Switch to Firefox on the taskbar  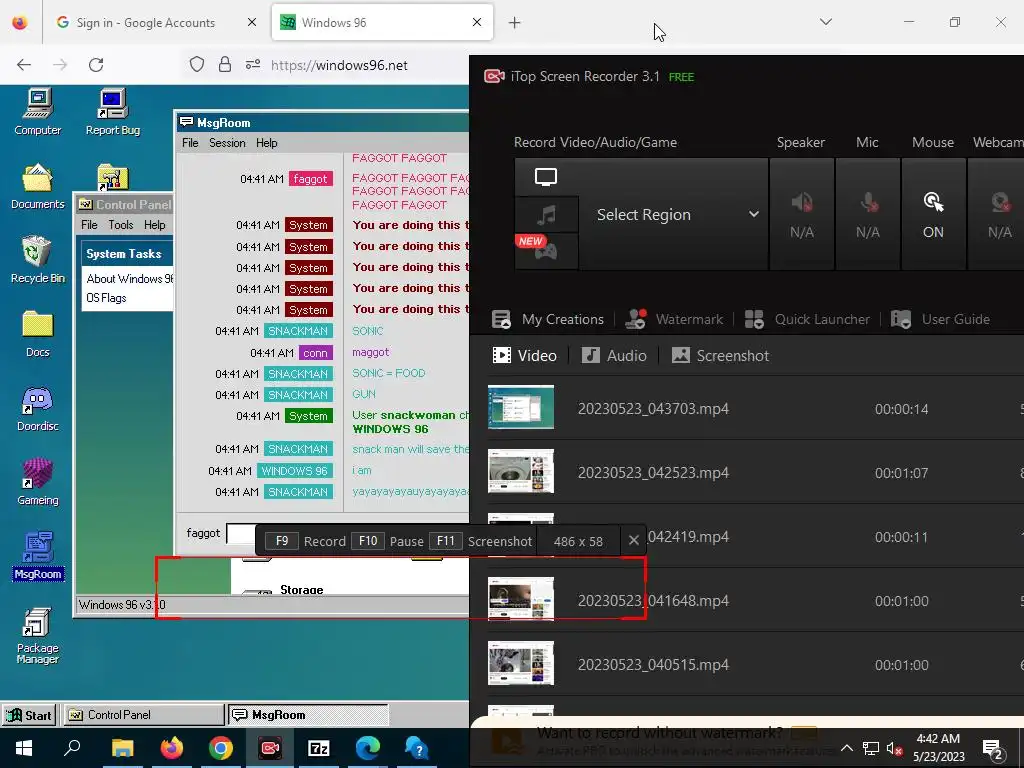(x=172, y=748)
